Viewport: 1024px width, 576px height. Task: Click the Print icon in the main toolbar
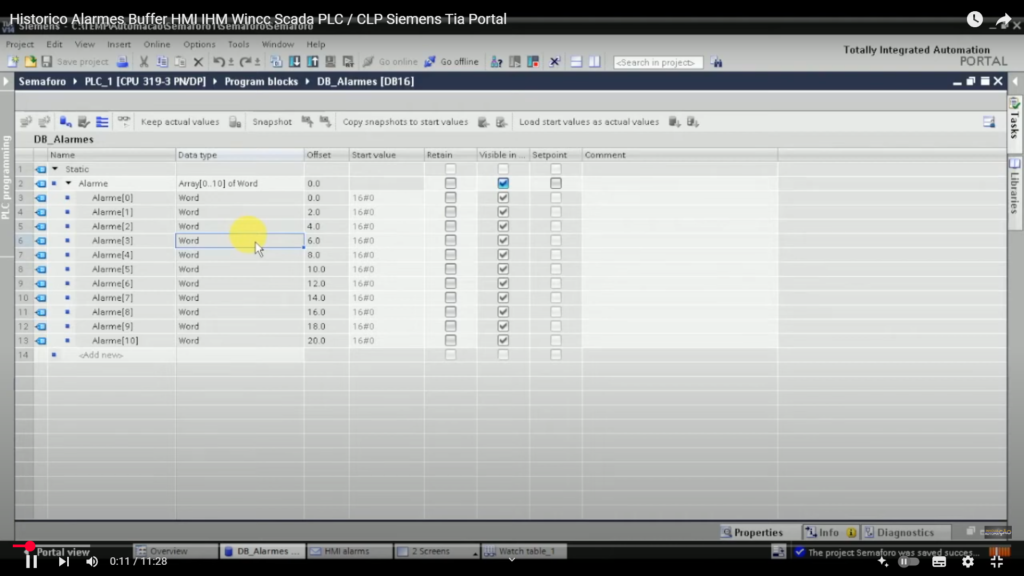(122, 62)
